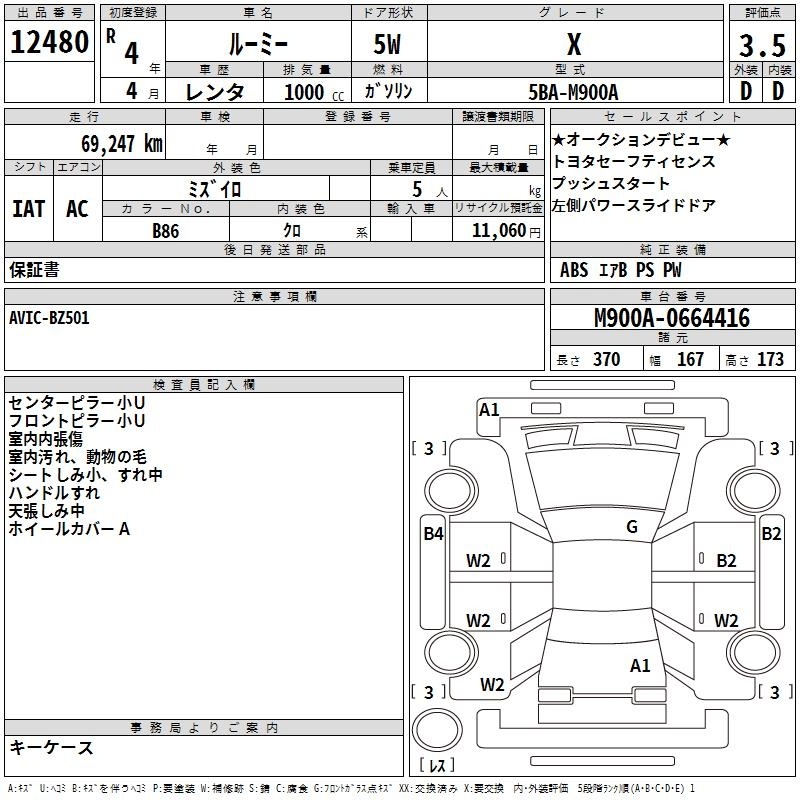
Task: Select the トヨタセーフティセンス sales point
Action: [x=634, y=161]
